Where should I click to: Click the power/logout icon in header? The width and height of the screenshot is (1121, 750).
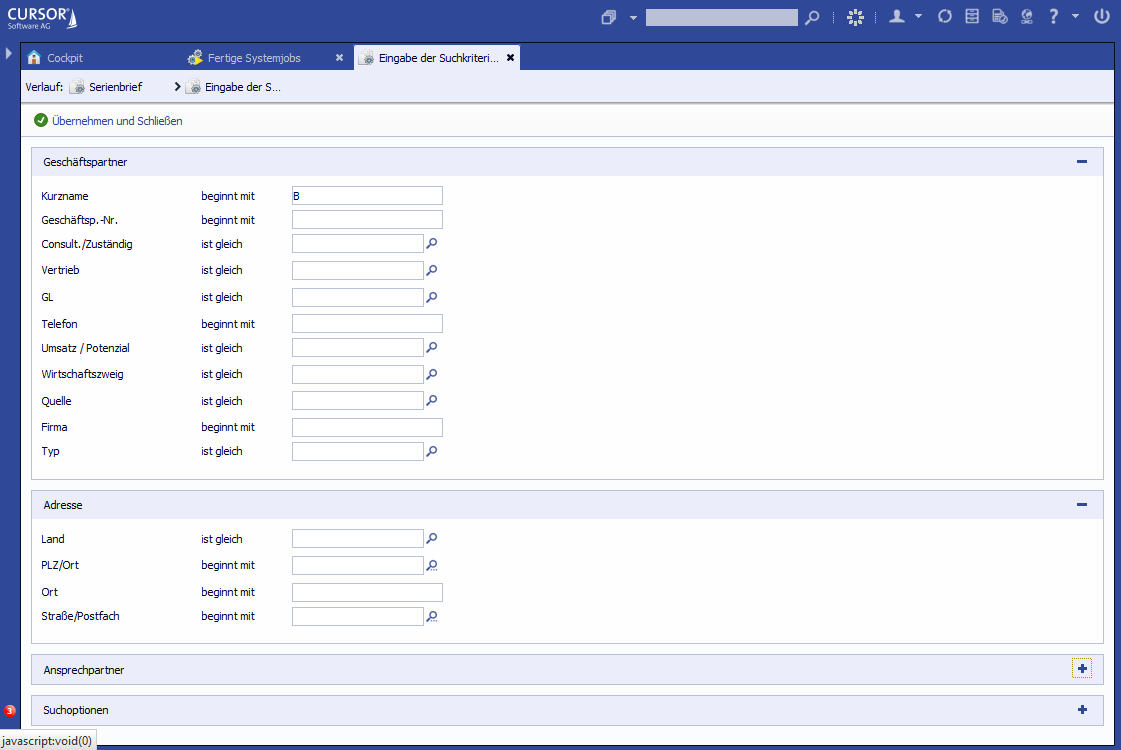point(1101,17)
